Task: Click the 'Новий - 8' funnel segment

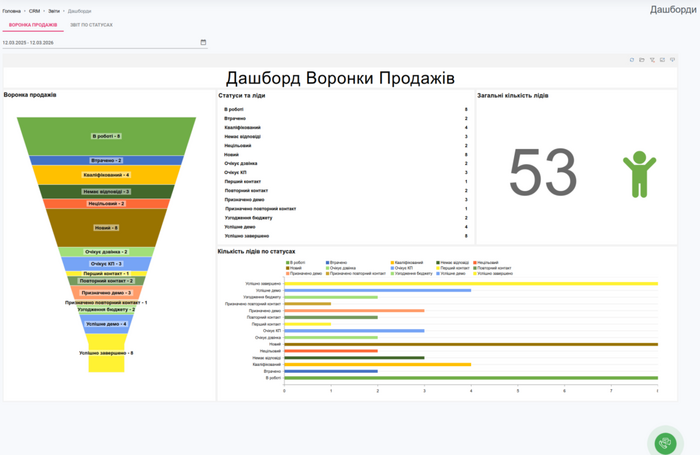Action: tap(106, 227)
